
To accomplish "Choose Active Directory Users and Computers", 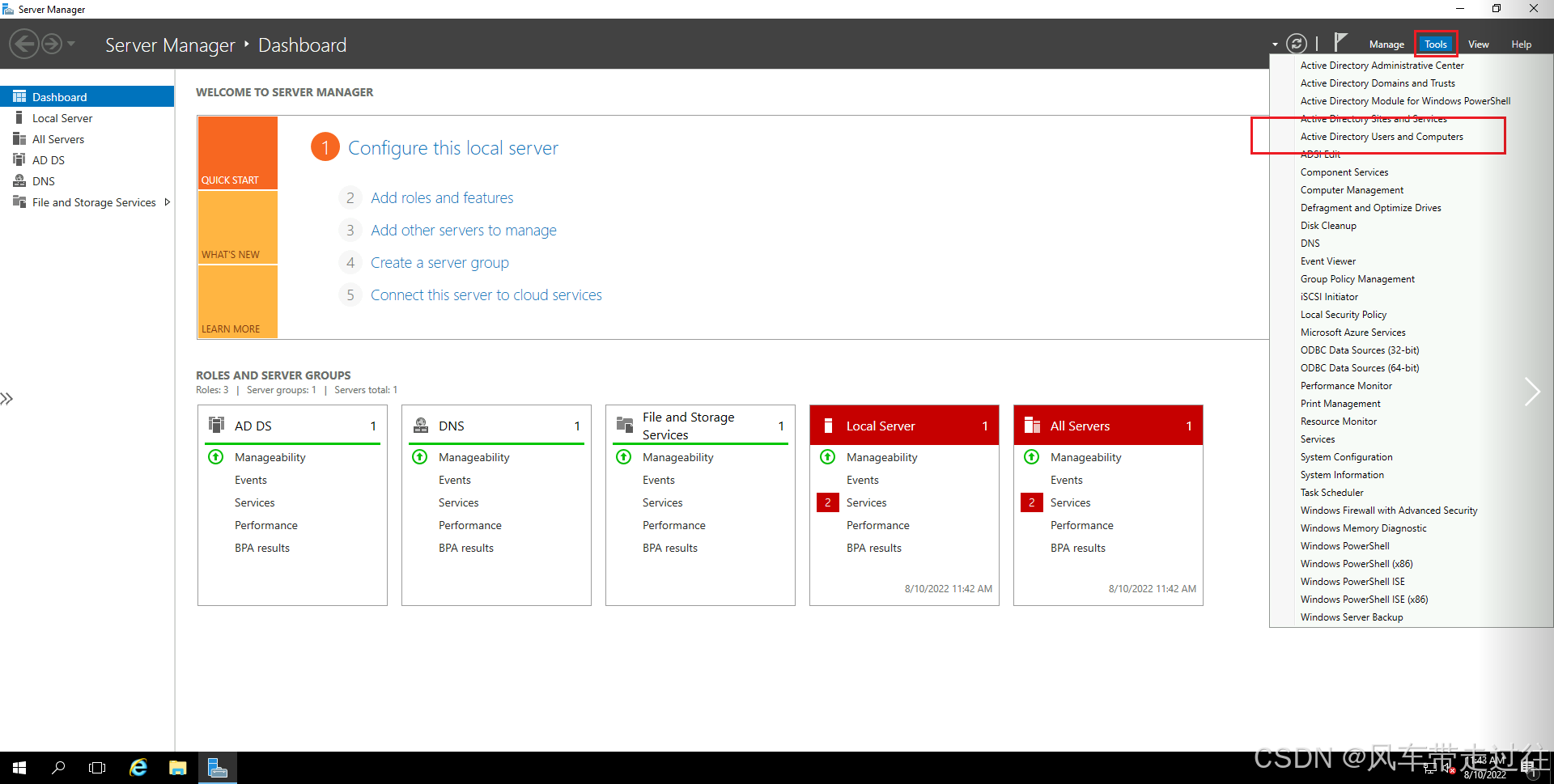I will [x=1382, y=137].
